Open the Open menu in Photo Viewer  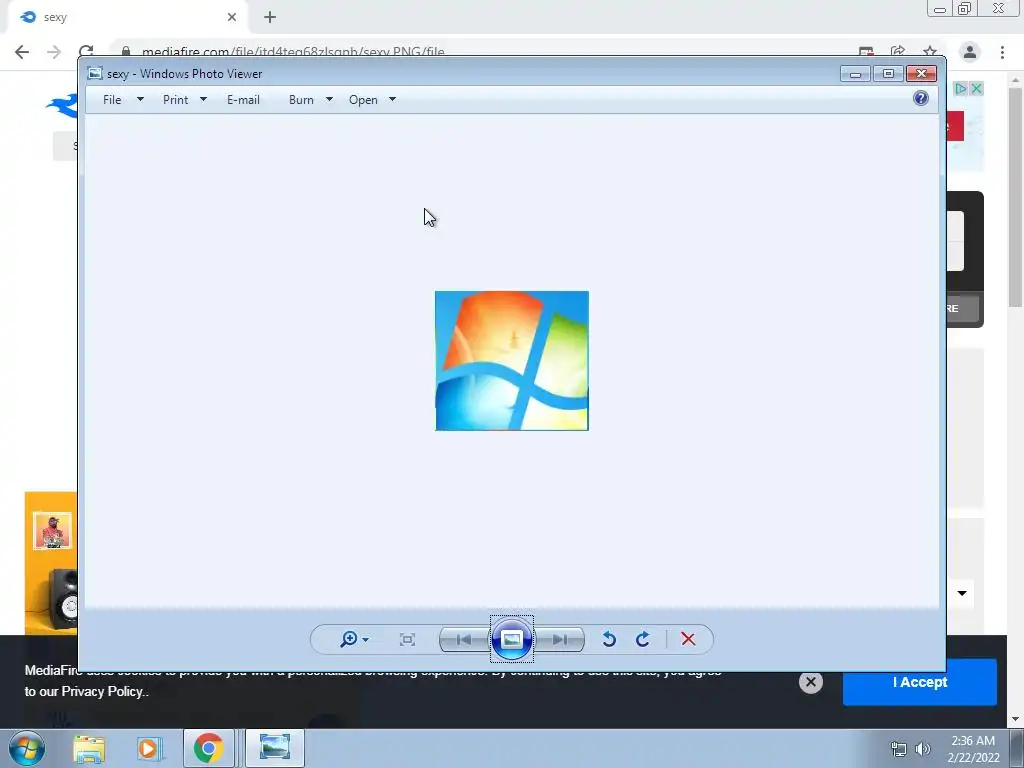[x=363, y=100]
